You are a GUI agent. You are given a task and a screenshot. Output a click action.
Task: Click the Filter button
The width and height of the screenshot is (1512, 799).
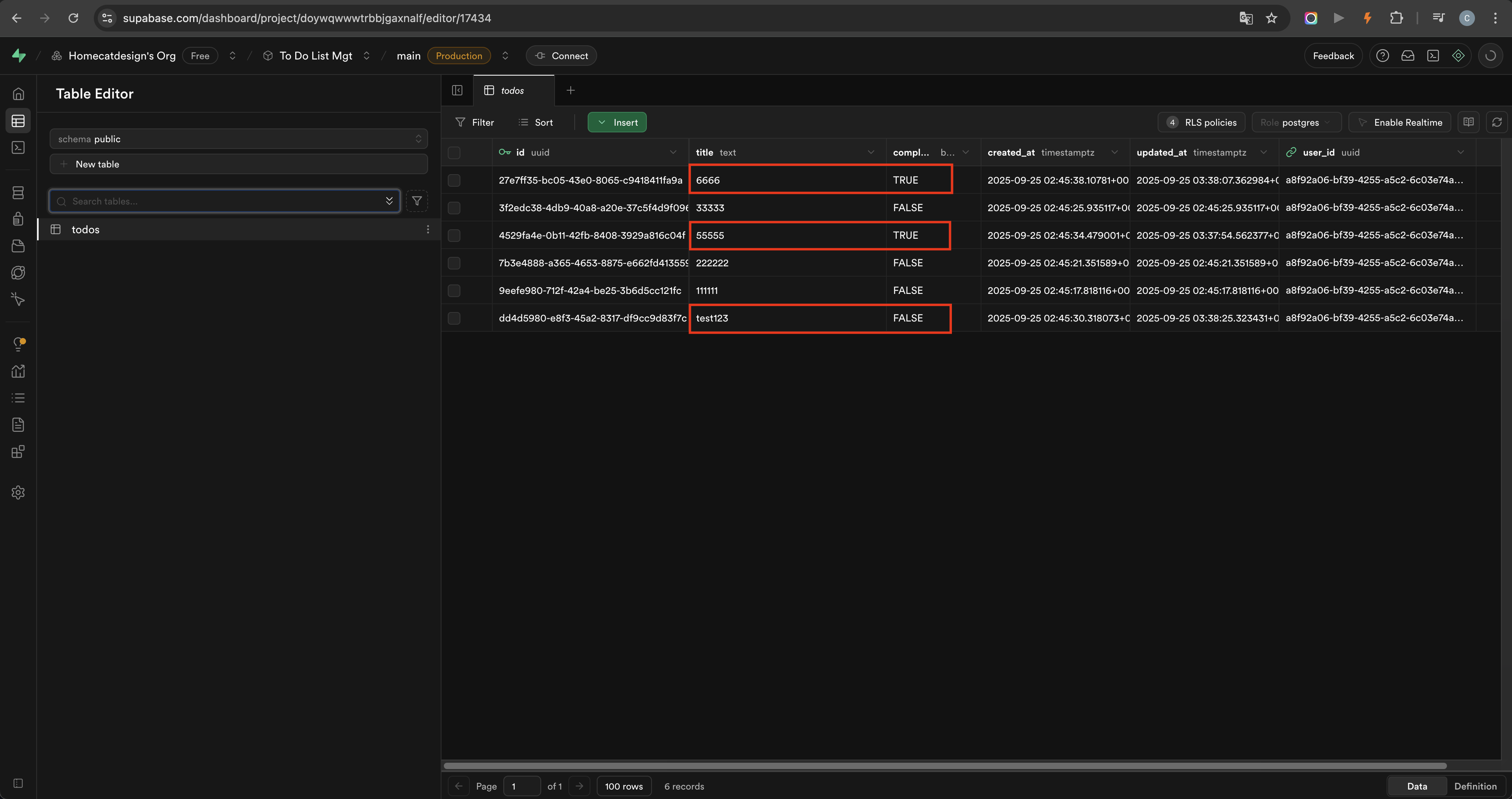(x=475, y=122)
